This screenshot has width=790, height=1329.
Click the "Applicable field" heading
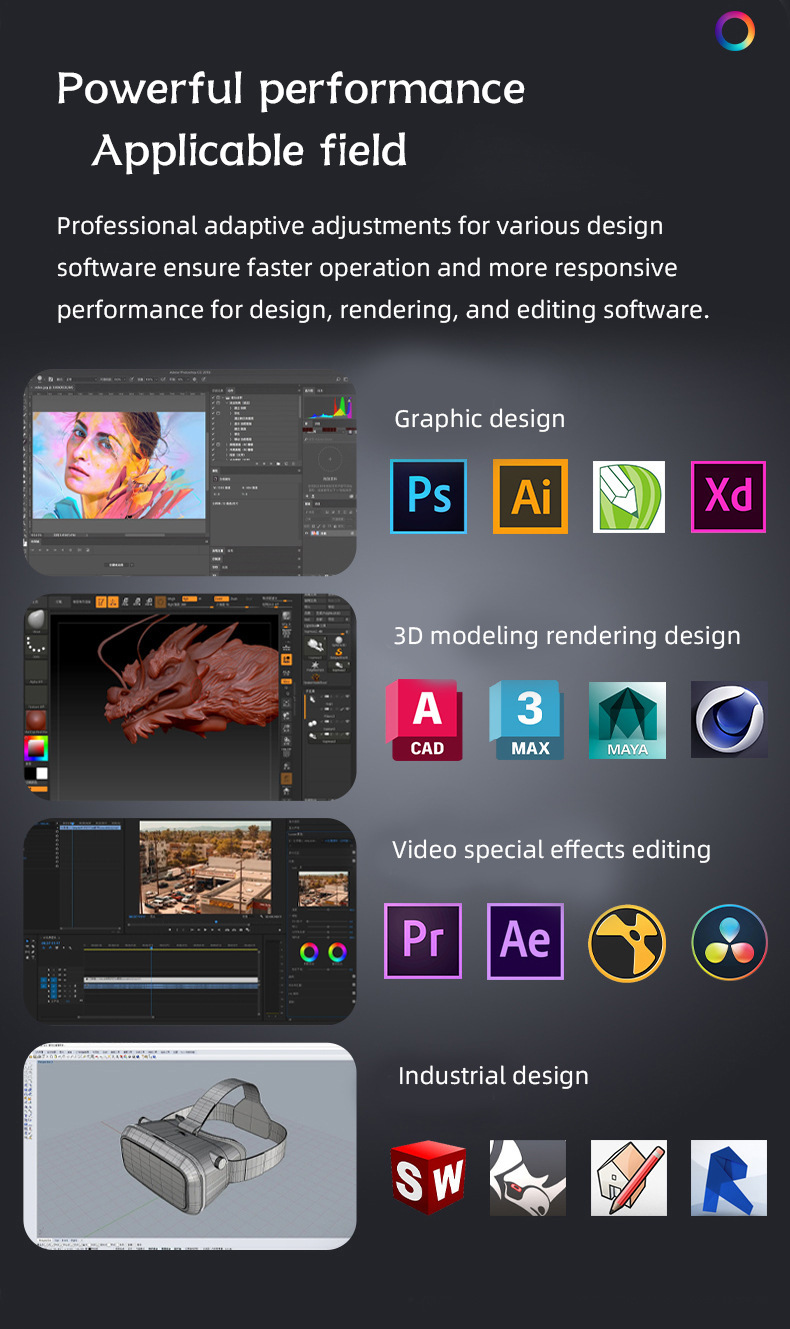pos(250,151)
